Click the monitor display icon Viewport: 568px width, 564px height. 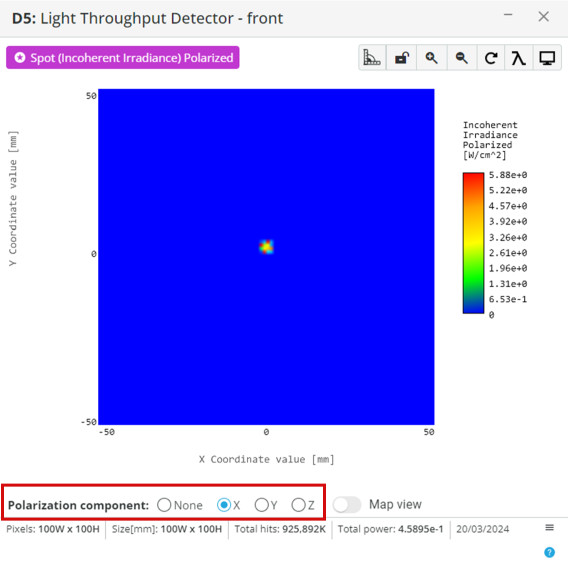547,58
